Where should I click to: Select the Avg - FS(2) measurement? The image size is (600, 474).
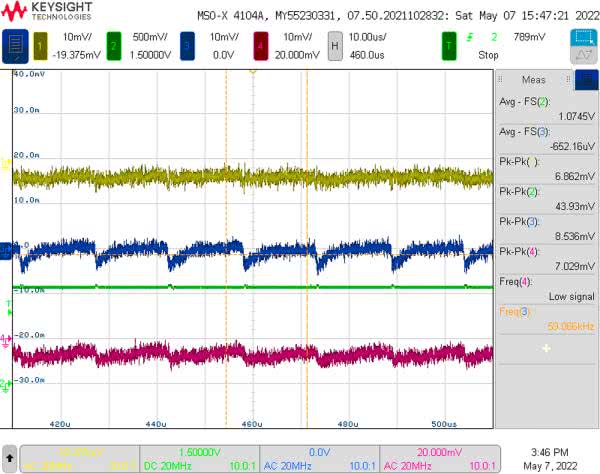tap(546, 110)
